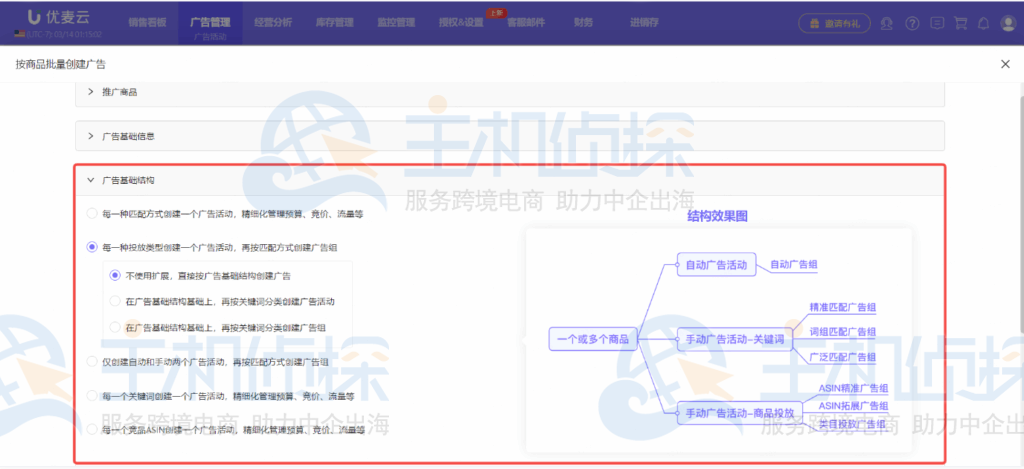Viewport: 1024px width, 469px height.
Task: Open the 进销存 menu
Action: coord(644,22)
